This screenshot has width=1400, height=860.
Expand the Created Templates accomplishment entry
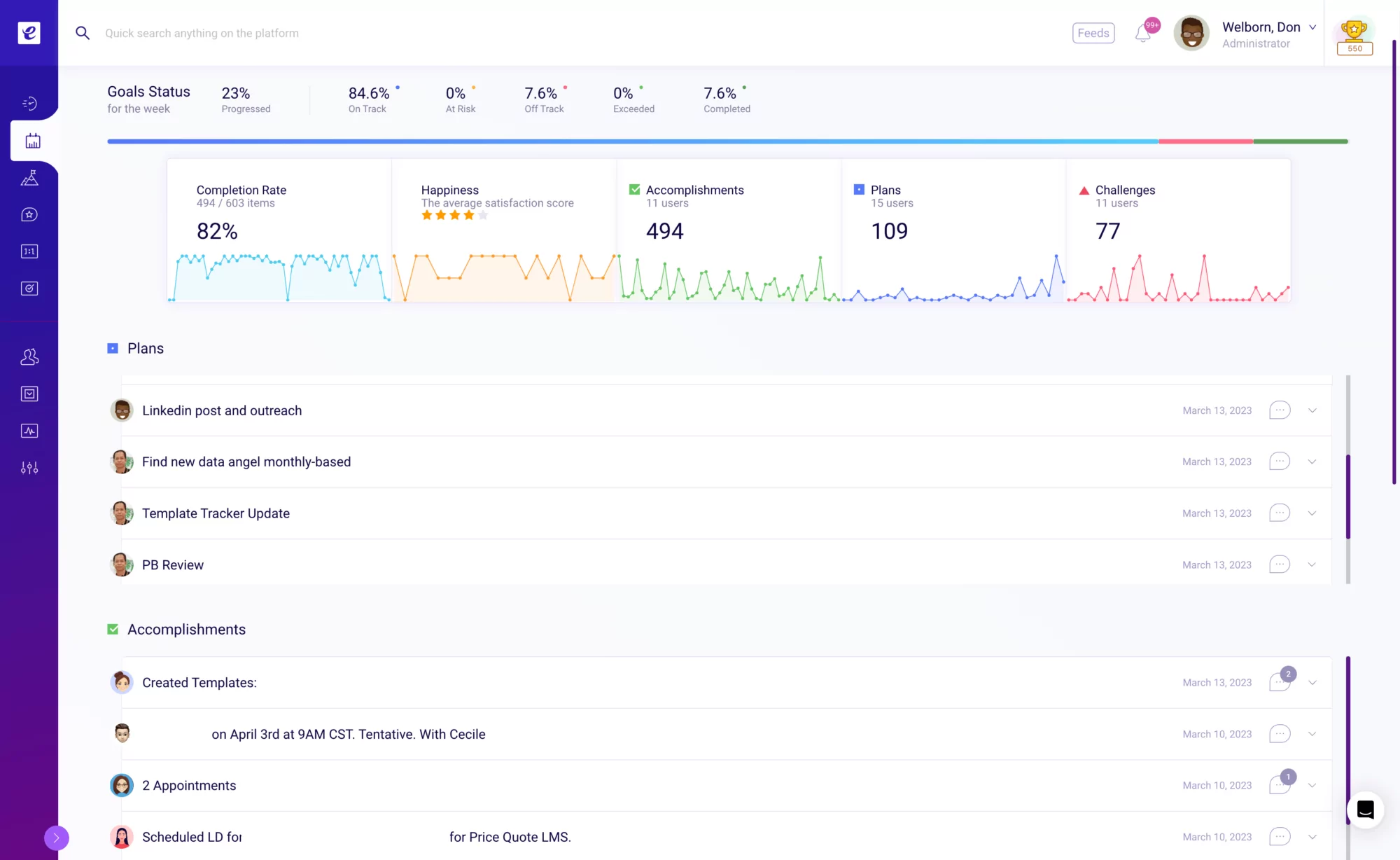coord(1312,682)
